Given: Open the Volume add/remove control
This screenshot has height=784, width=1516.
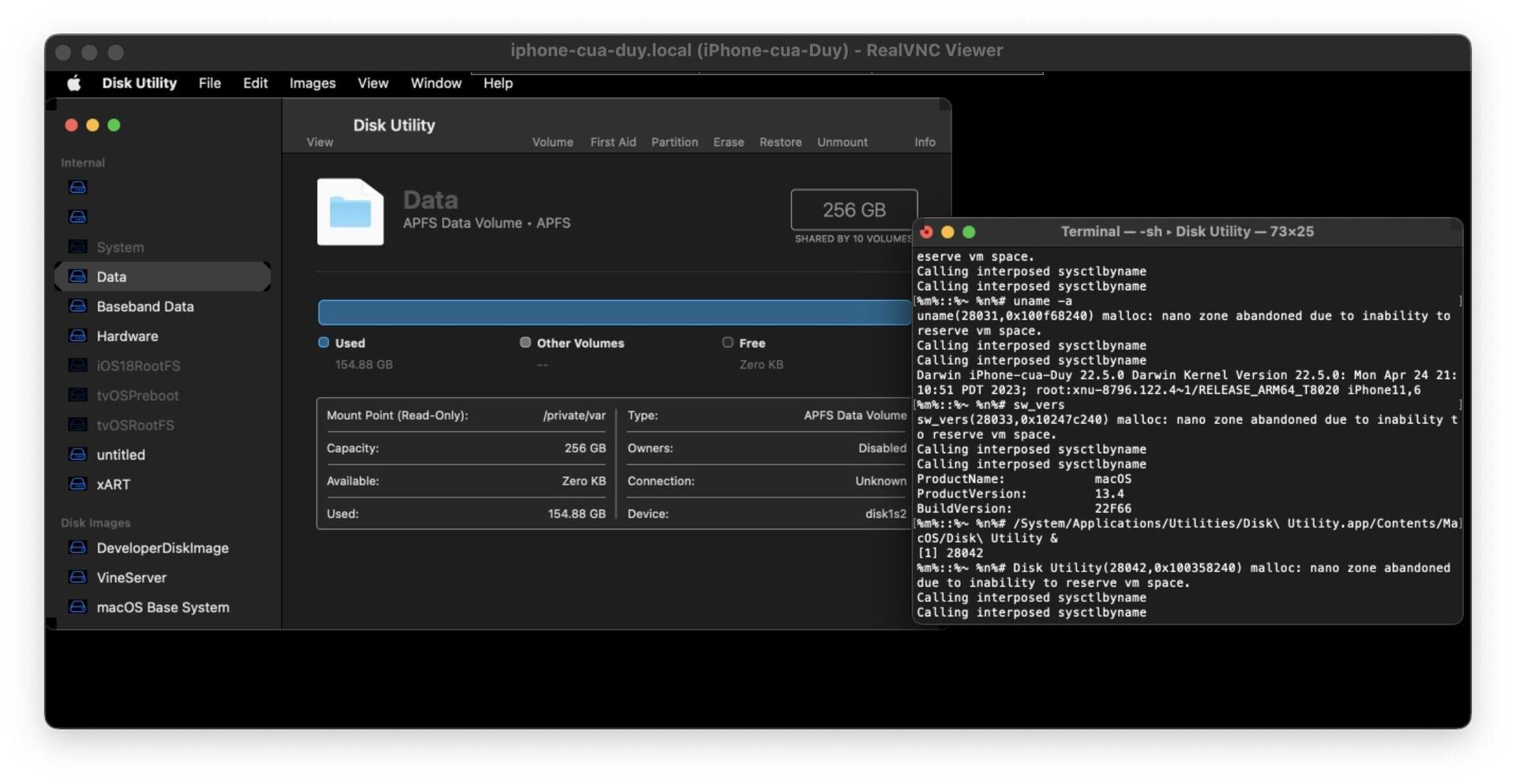Looking at the screenshot, I should [552, 142].
